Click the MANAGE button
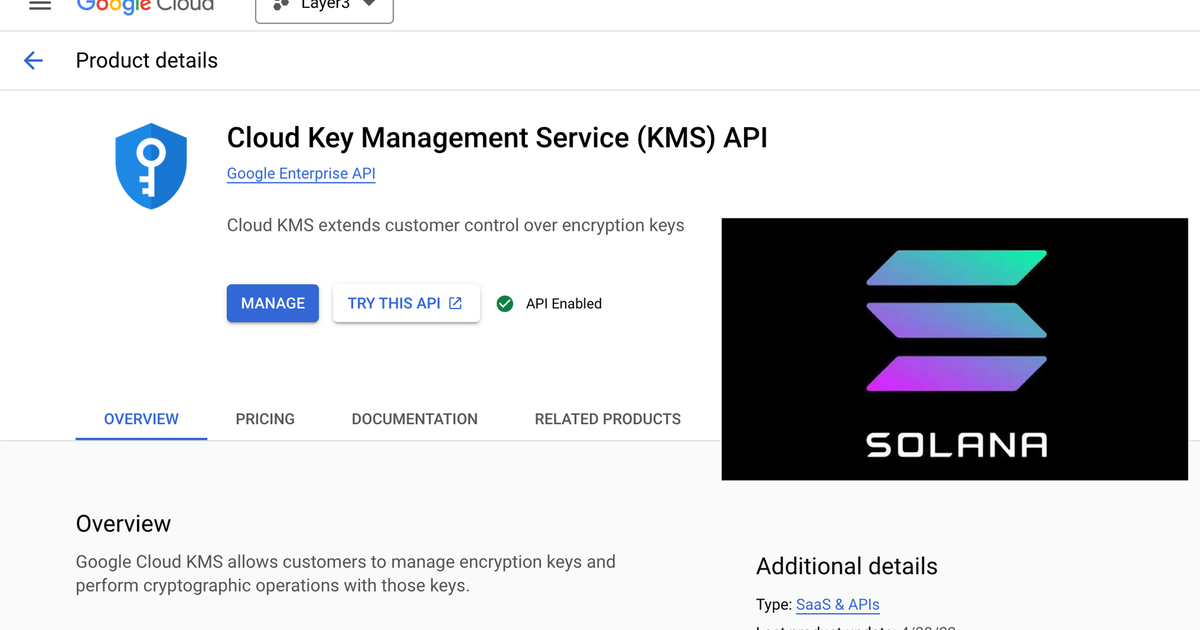The height and width of the screenshot is (630, 1200). tap(272, 303)
